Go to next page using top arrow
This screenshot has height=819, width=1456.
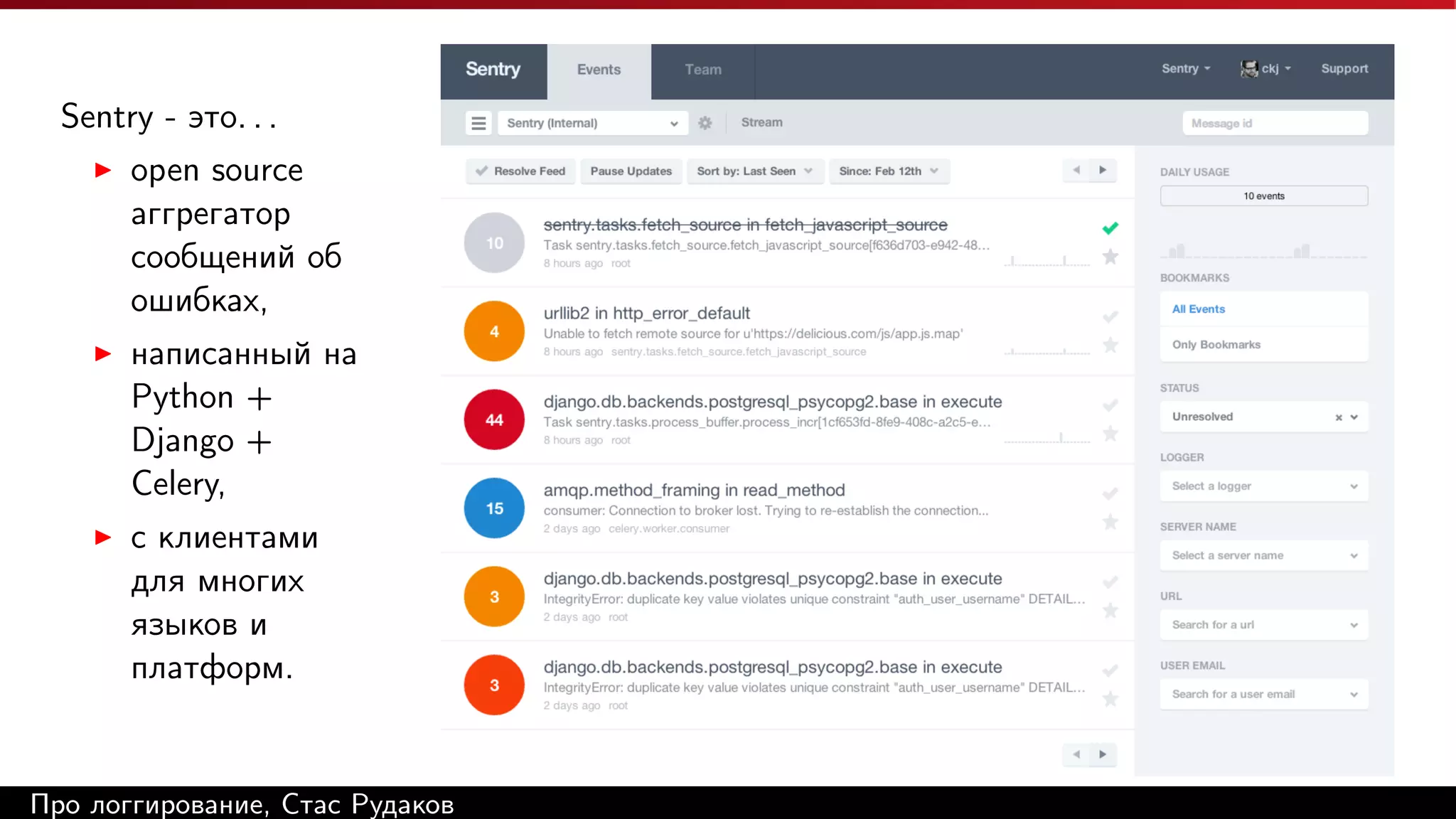tap(1103, 171)
